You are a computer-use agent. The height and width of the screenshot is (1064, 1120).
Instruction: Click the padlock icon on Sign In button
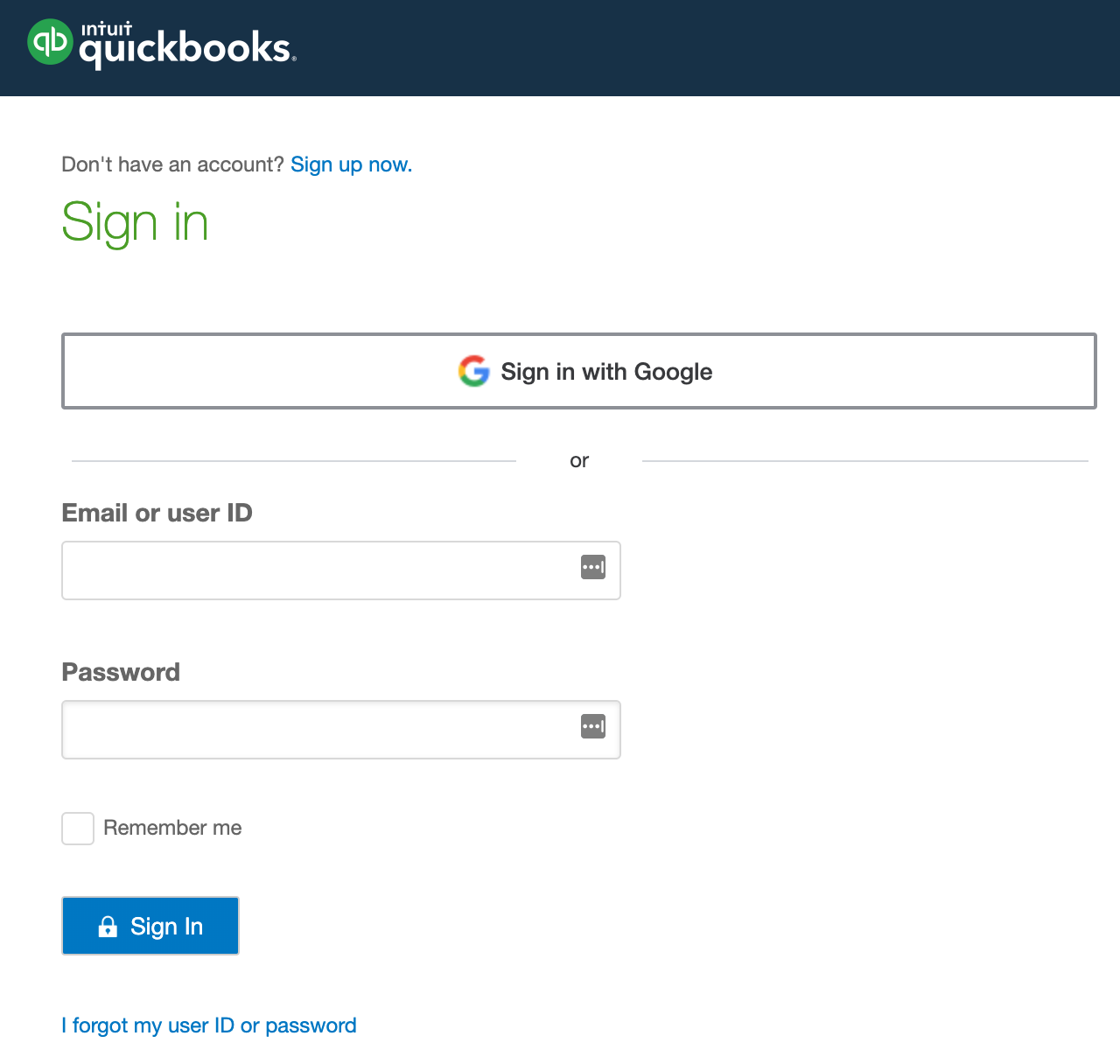pyautogui.click(x=108, y=926)
